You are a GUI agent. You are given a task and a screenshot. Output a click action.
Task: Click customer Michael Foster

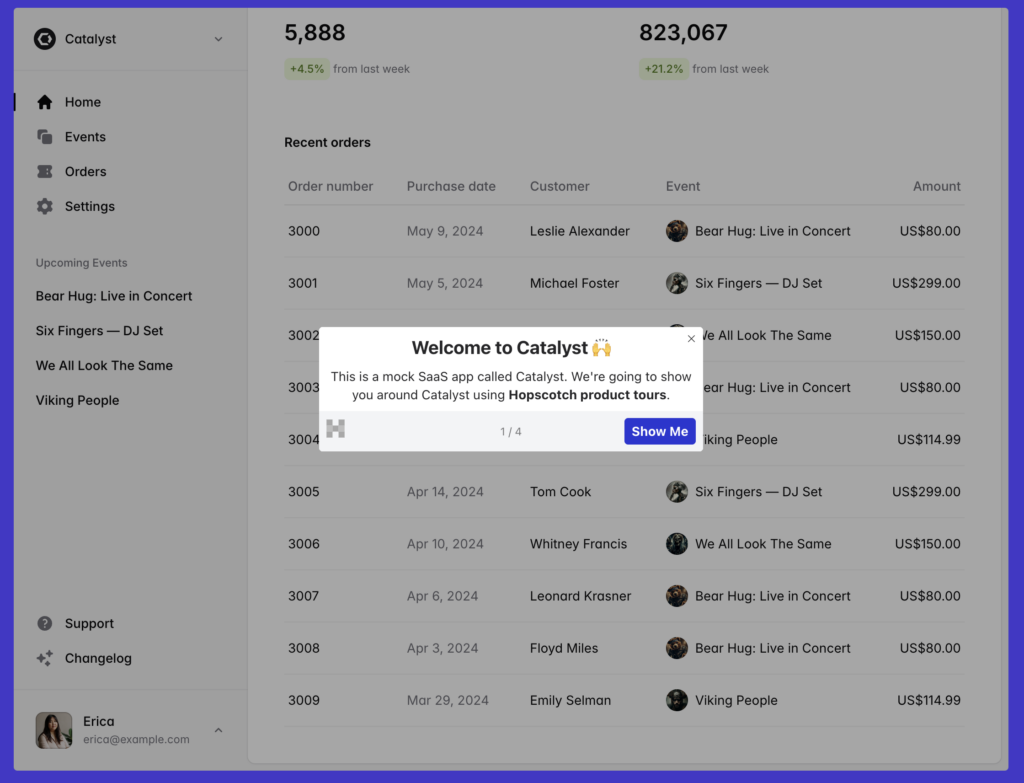point(574,283)
